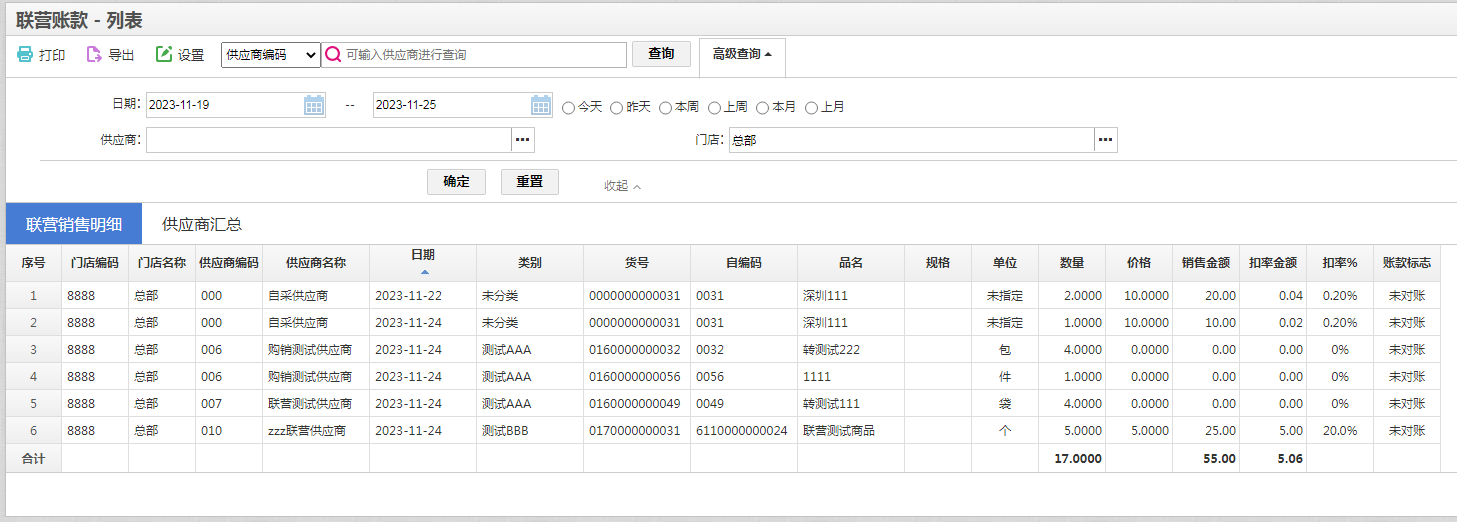Click zzz联营供应商 supplier name cell
The image size is (1457, 522).
pyautogui.click(x=316, y=431)
